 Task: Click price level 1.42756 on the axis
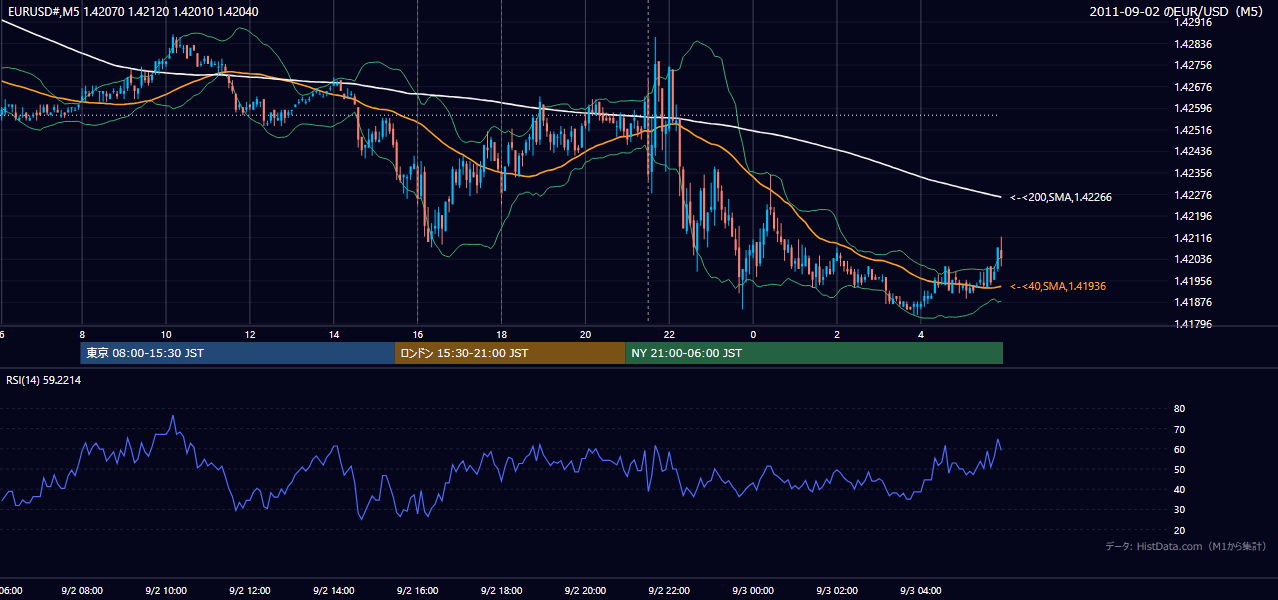1195,65
